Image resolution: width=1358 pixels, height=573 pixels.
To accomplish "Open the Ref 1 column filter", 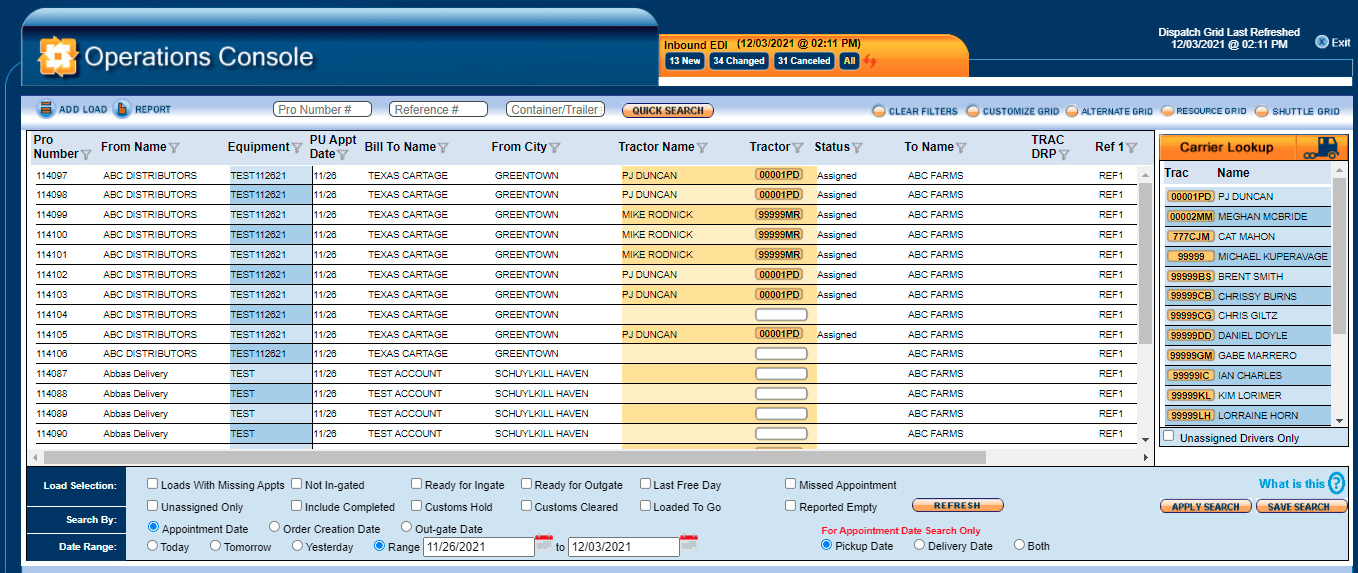I will tap(1131, 148).
